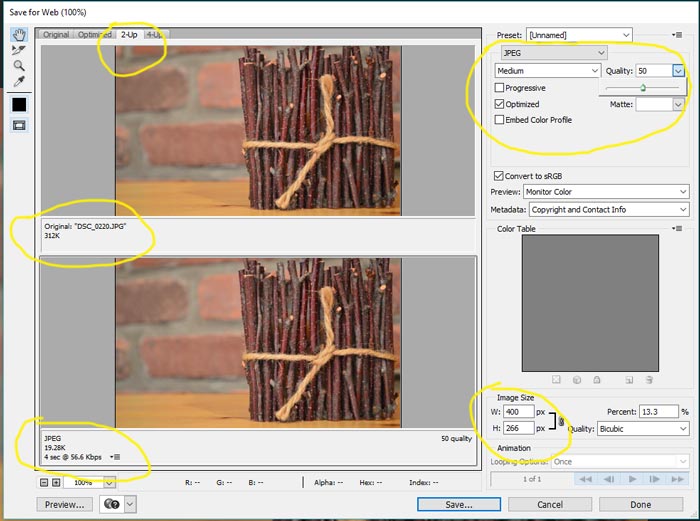Go to previous animation frame
700x521 pixels.
tap(608, 479)
